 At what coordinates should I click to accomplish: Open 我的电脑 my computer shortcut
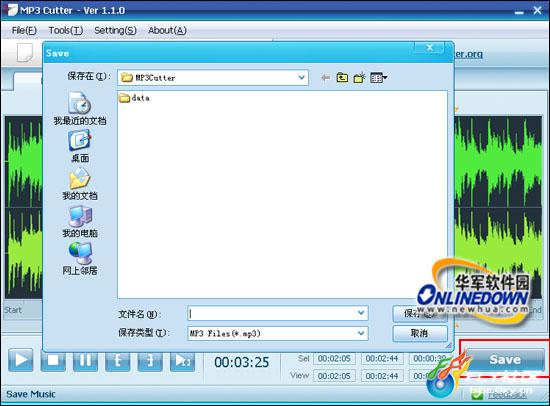[80, 221]
